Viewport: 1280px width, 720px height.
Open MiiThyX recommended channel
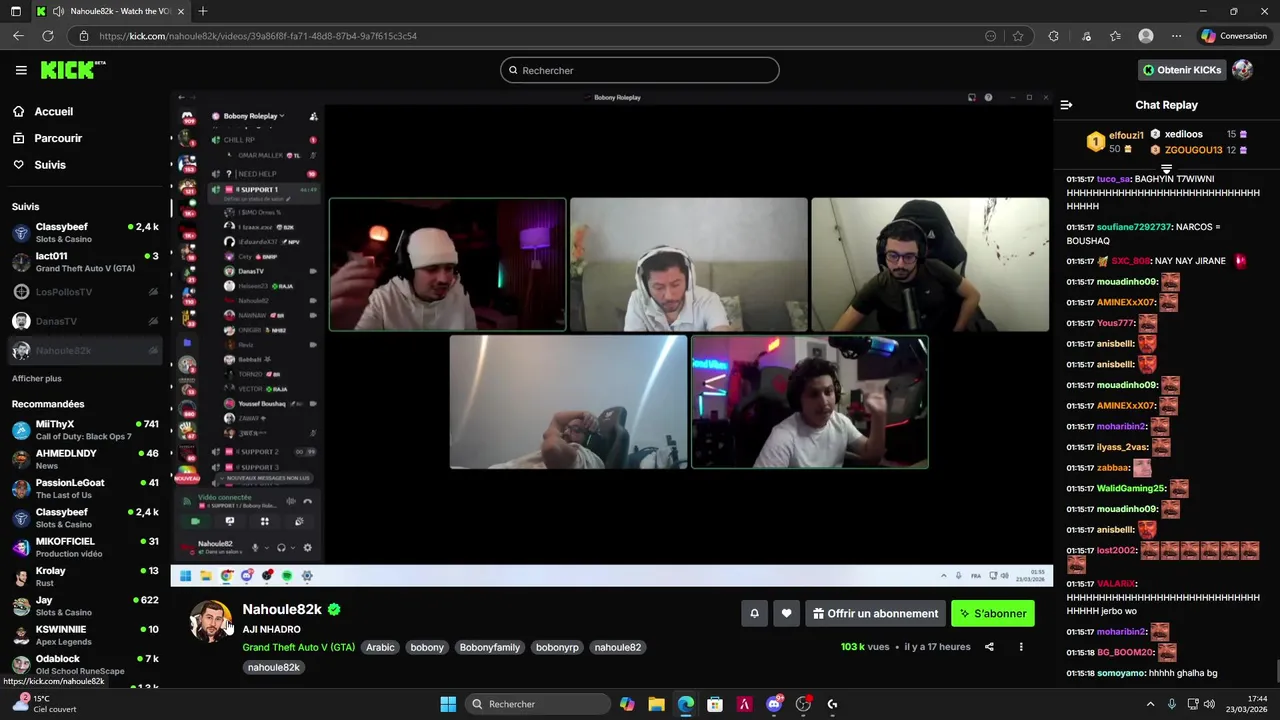[x=85, y=430]
